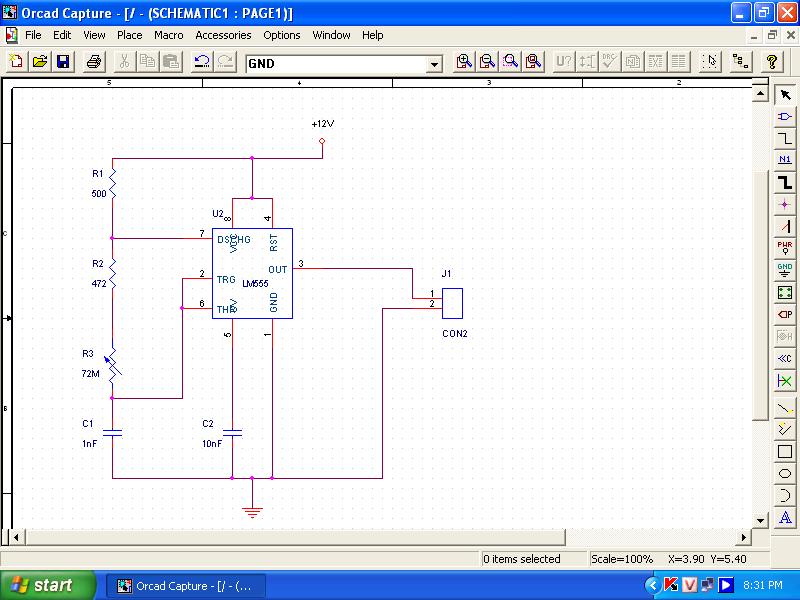Image resolution: width=800 pixels, height=600 pixels.
Task: Select the Place Wire tool
Action: click(785, 138)
